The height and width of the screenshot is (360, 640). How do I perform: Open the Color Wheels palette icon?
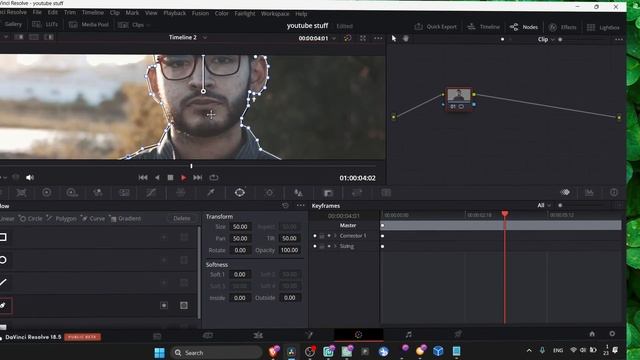47,193
